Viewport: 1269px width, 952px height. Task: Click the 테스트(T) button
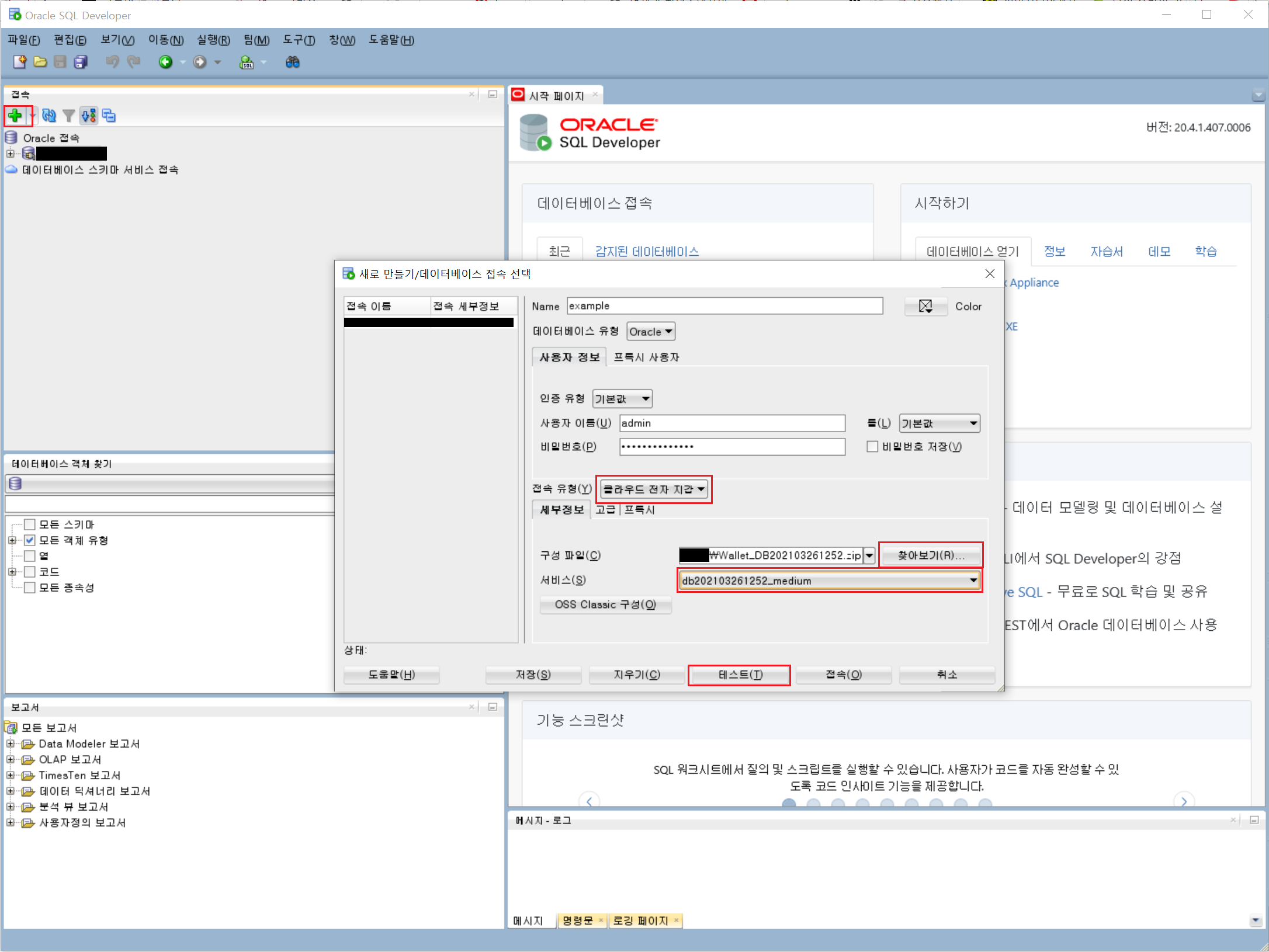coord(739,675)
